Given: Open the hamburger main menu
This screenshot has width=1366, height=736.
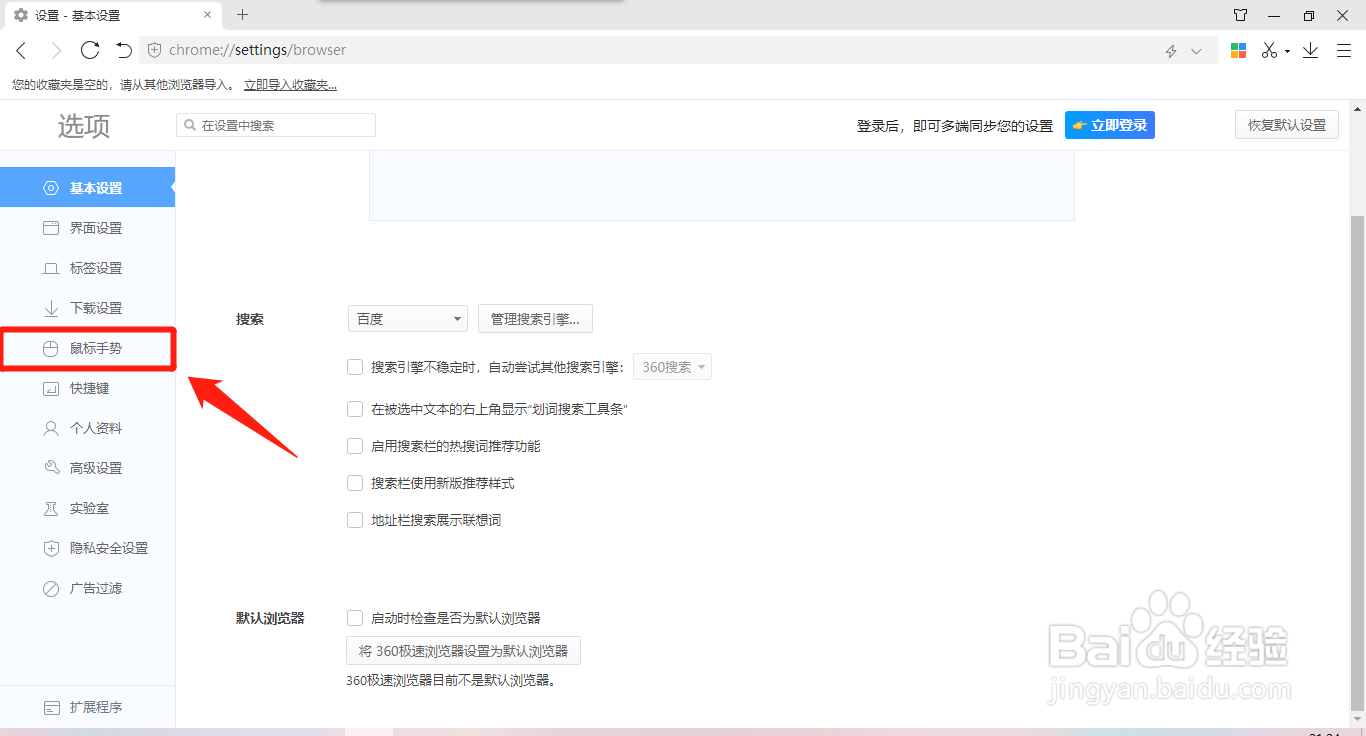Looking at the screenshot, I should coord(1343,50).
